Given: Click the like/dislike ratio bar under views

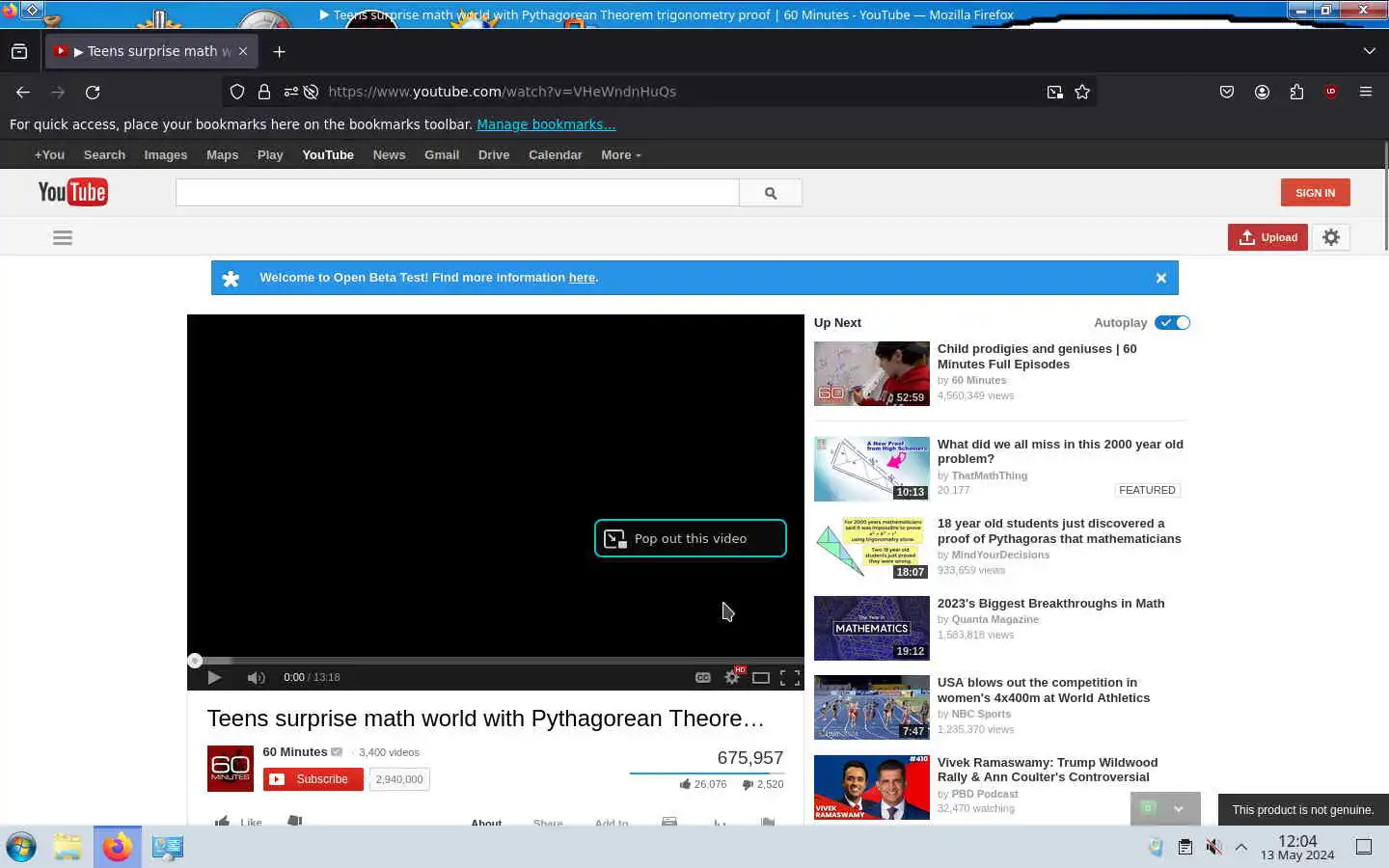Looking at the screenshot, I should [707, 773].
